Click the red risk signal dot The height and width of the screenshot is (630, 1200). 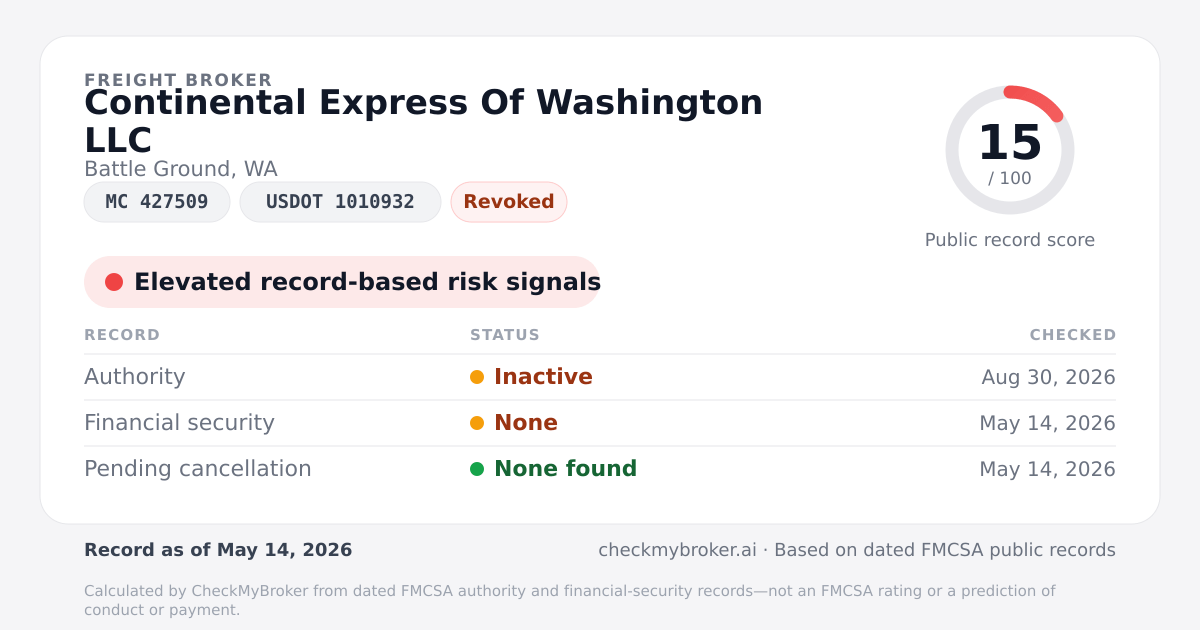click(x=114, y=282)
